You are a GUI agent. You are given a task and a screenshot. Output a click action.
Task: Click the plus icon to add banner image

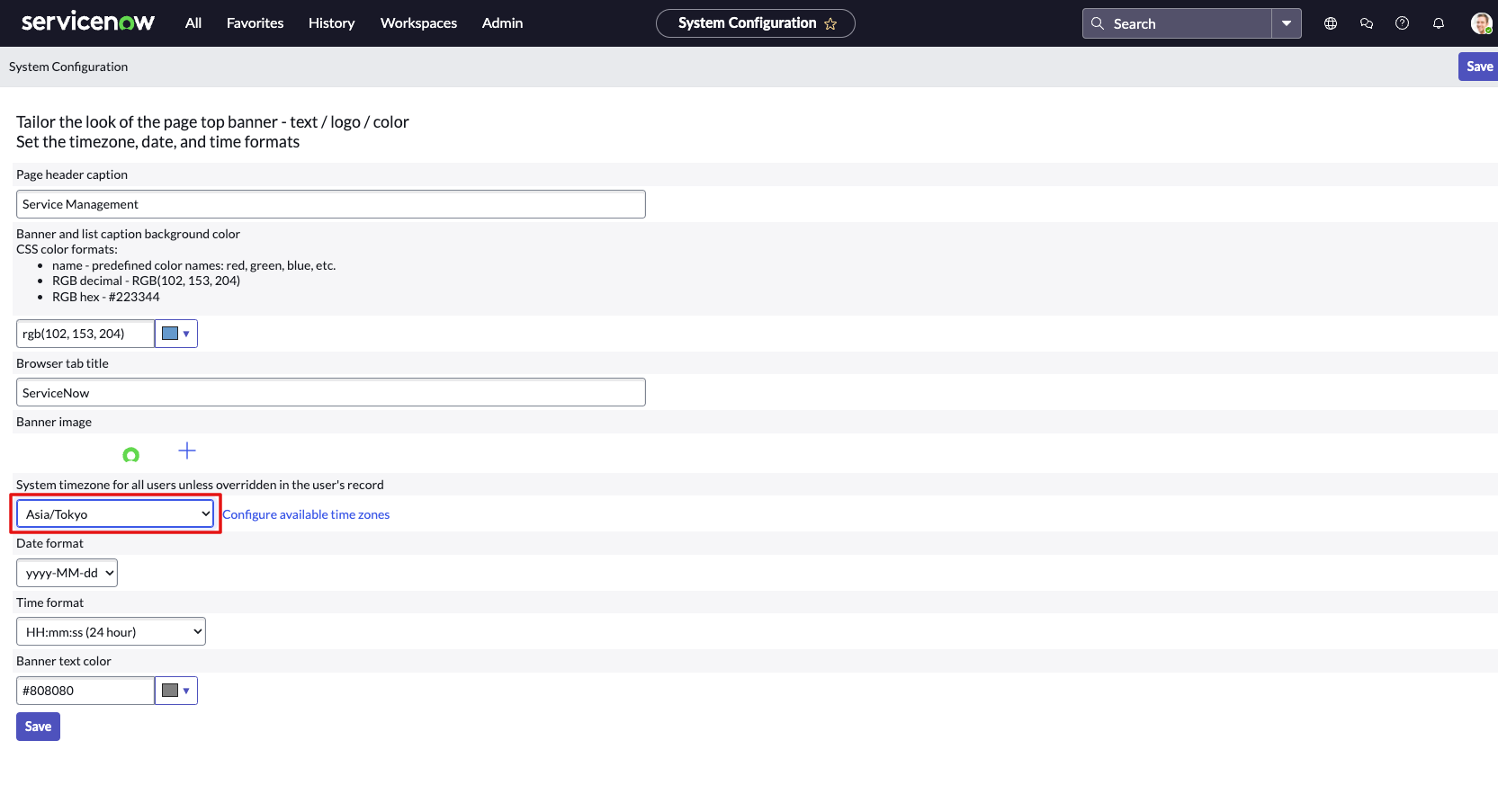pyautogui.click(x=187, y=451)
